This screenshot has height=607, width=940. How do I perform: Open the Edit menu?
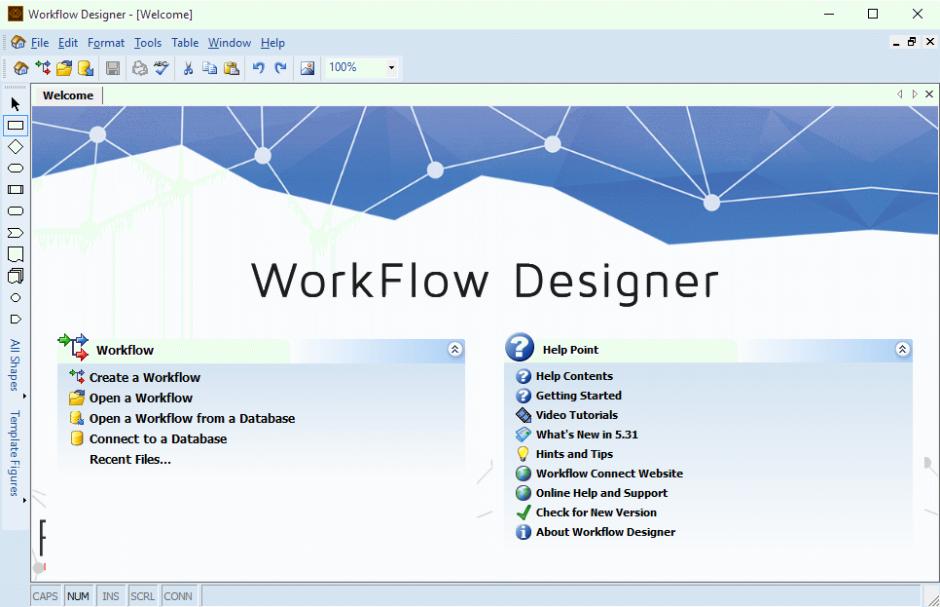pos(68,43)
